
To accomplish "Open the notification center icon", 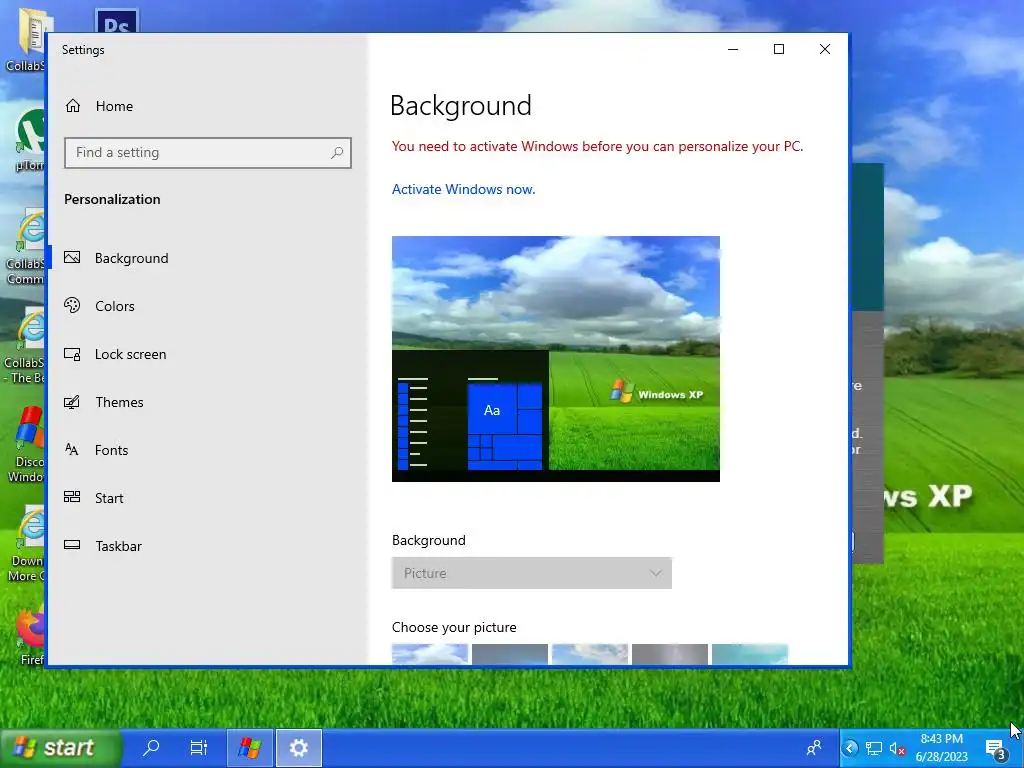I will click(x=995, y=748).
